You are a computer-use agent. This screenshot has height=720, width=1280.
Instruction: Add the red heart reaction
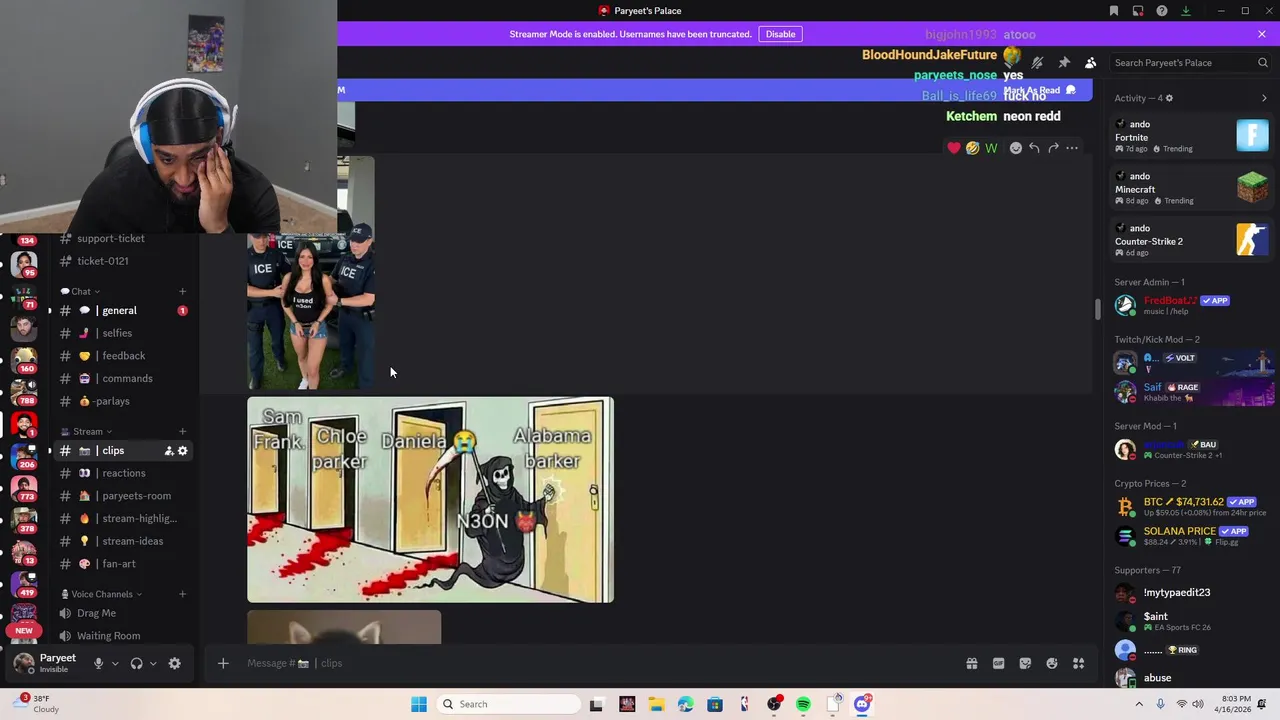[954, 148]
